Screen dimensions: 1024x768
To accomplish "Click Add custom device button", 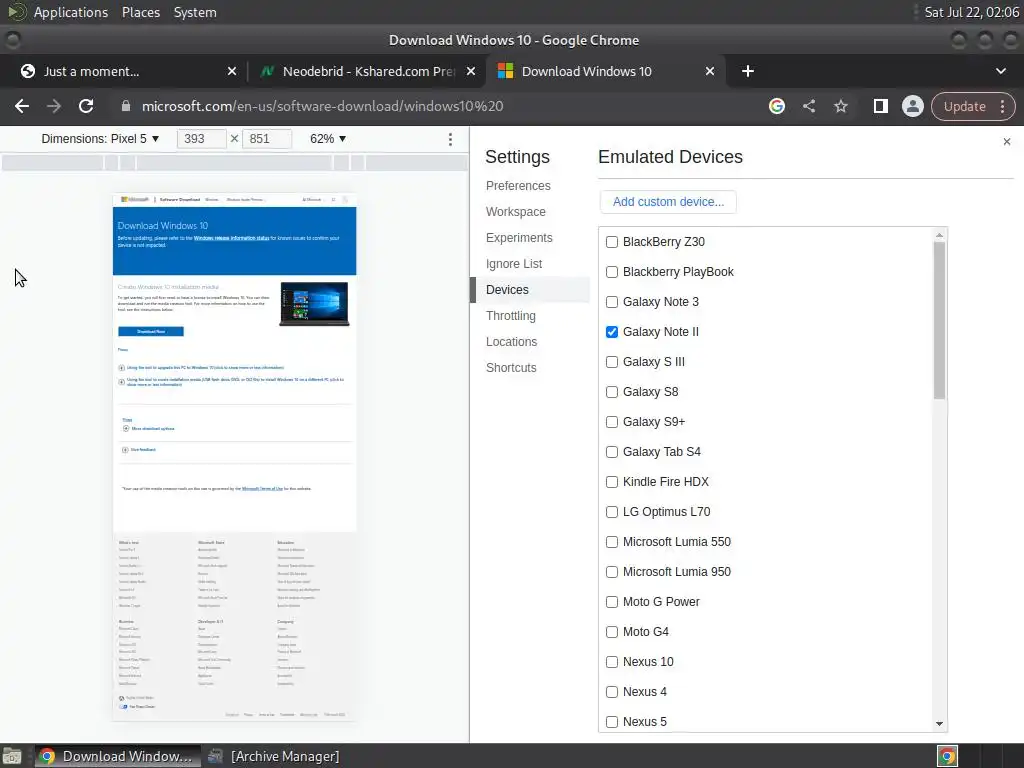I will tap(668, 202).
